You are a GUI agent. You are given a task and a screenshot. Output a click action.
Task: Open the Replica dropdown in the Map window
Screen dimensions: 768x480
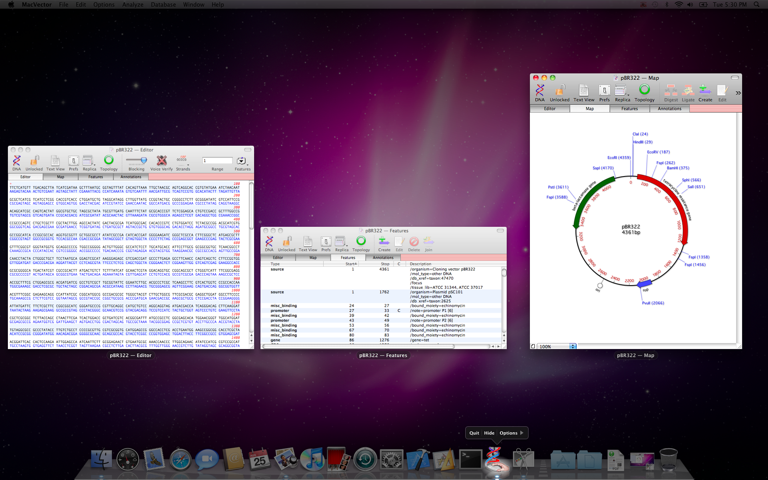622,91
